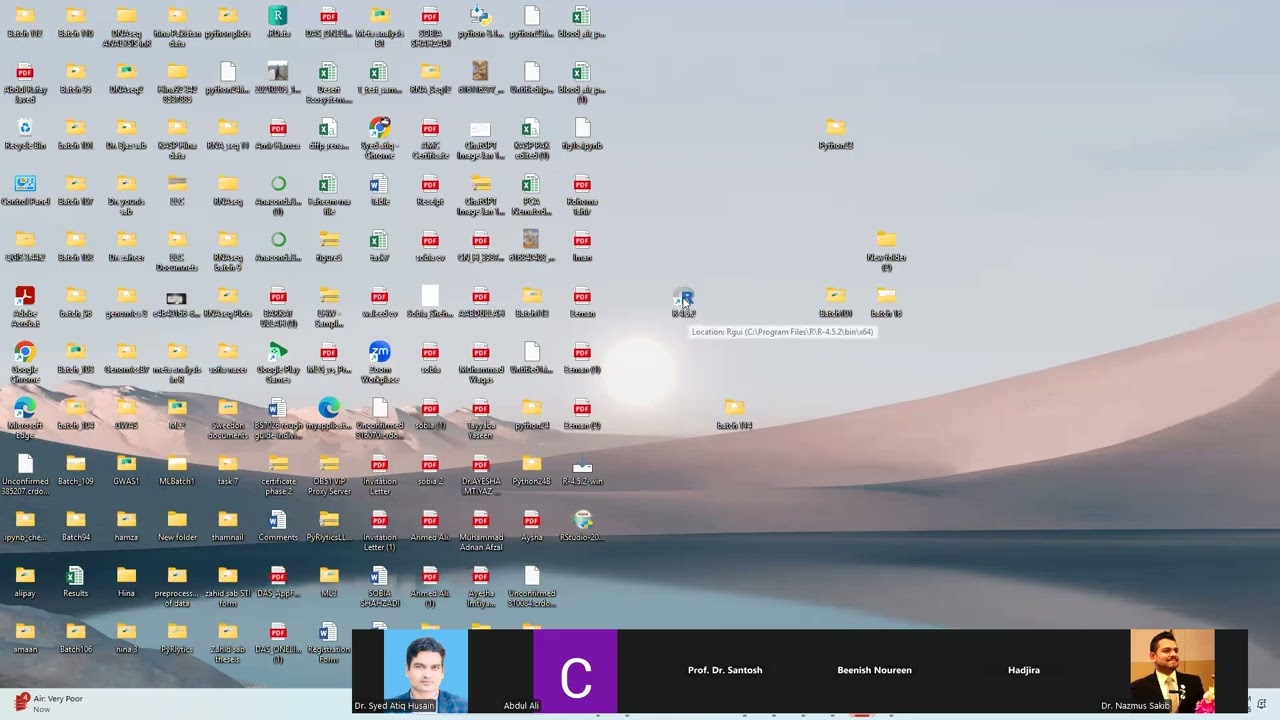Open the Recycle Bin desktop icon

coord(25,134)
